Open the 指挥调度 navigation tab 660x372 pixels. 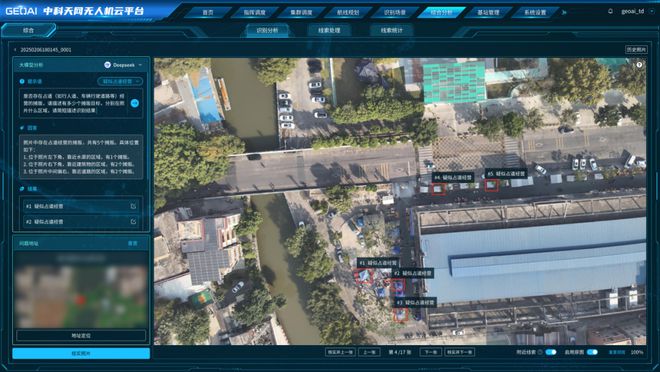pos(255,12)
